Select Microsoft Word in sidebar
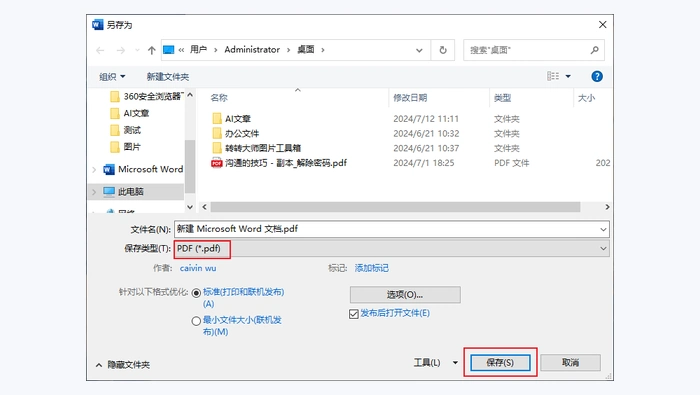 pos(143,170)
